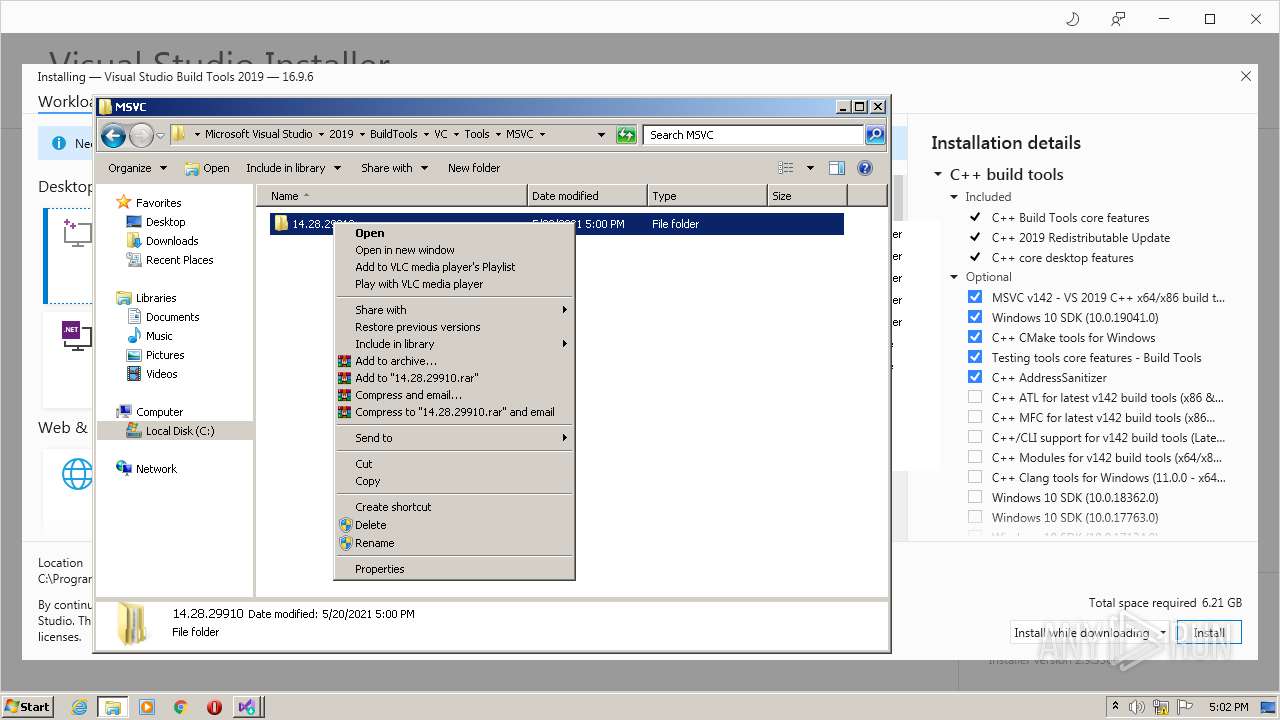Click the volume speaker tray icon
The width and height of the screenshot is (1280, 720).
pos(1139,707)
